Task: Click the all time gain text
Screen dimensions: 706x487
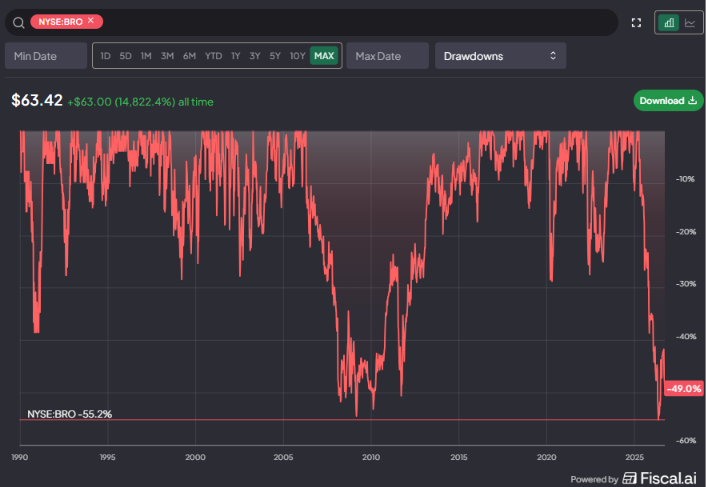Action: 140,102
